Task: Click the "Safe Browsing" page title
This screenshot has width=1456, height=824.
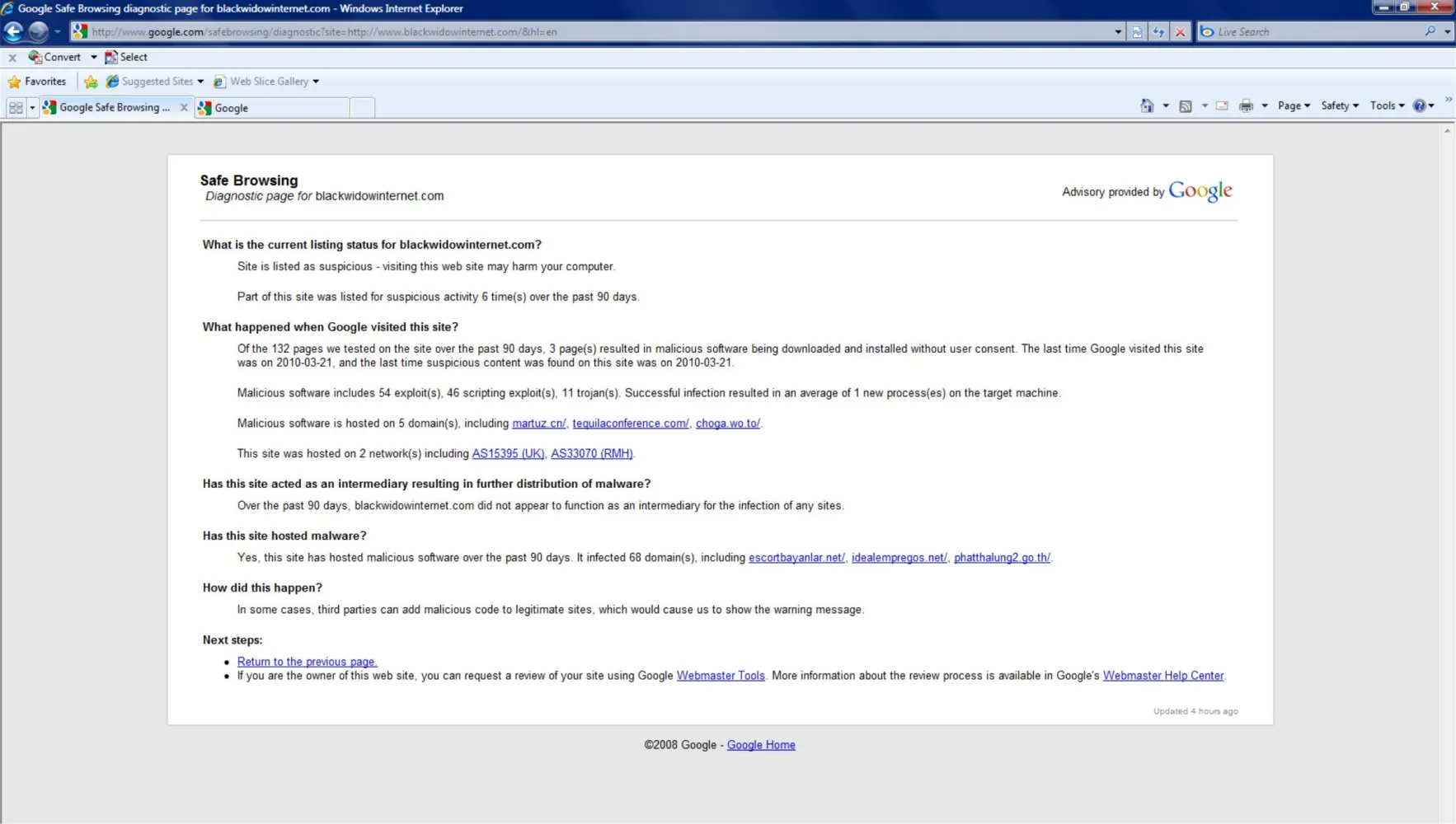Action: pos(249,180)
